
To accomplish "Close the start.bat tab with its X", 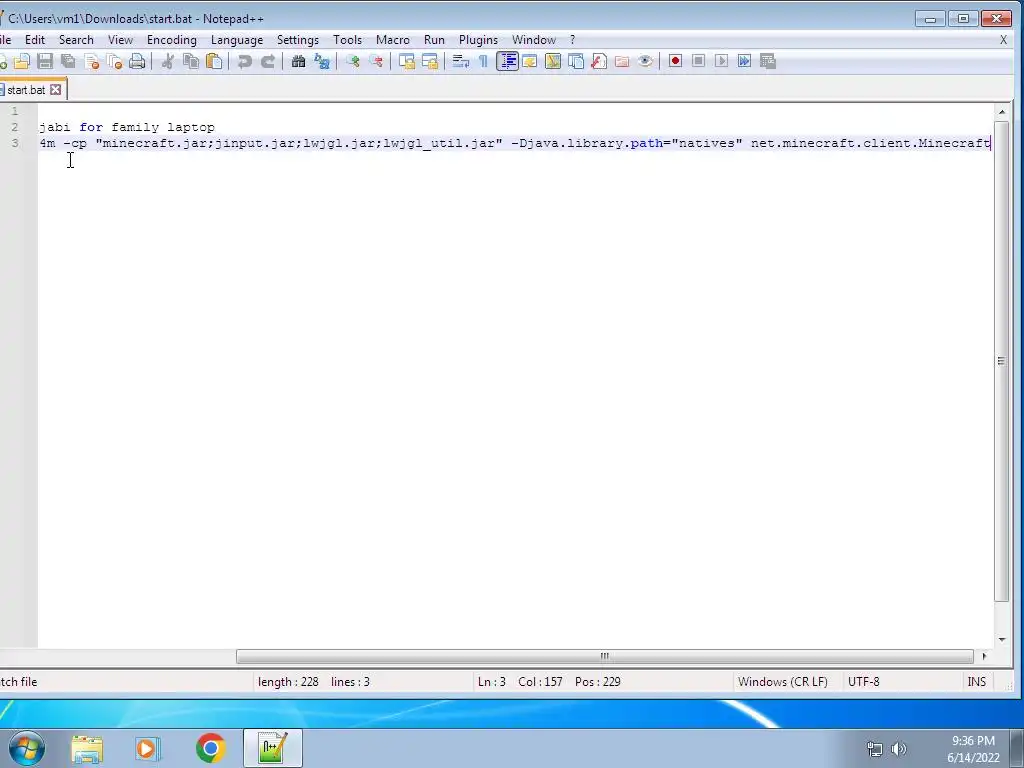I will (x=56, y=89).
